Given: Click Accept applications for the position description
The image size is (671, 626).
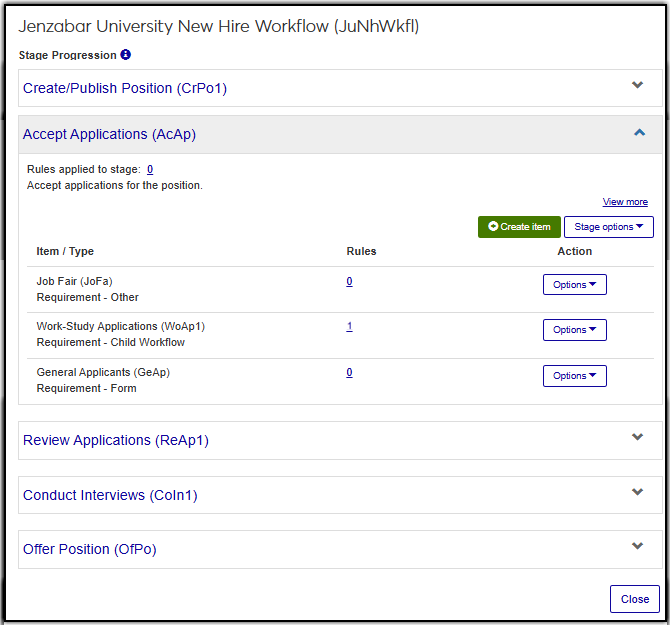Looking at the screenshot, I should coord(115,185).
